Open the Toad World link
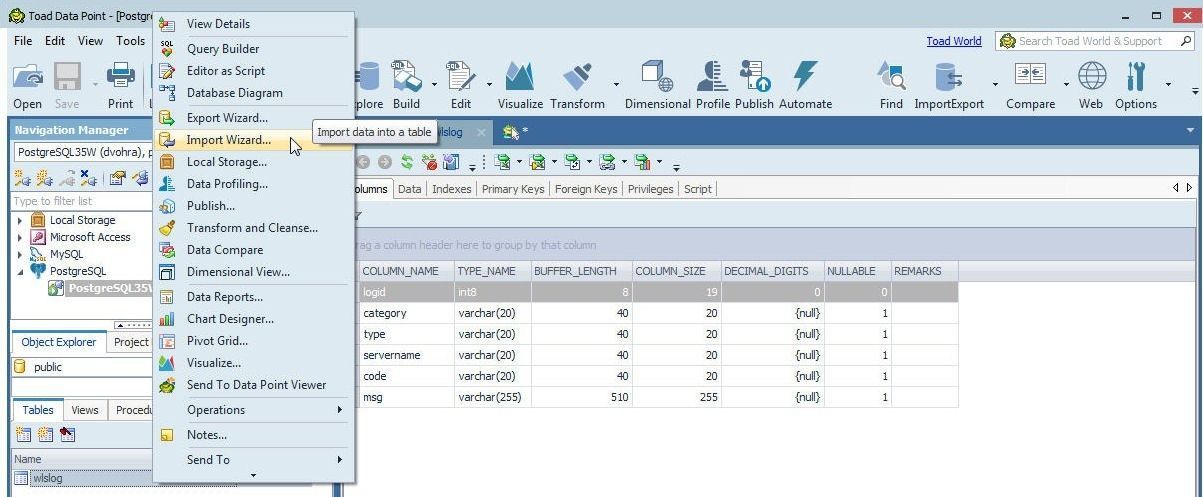The image size is (1203, 497). click(x=954, y=41)
